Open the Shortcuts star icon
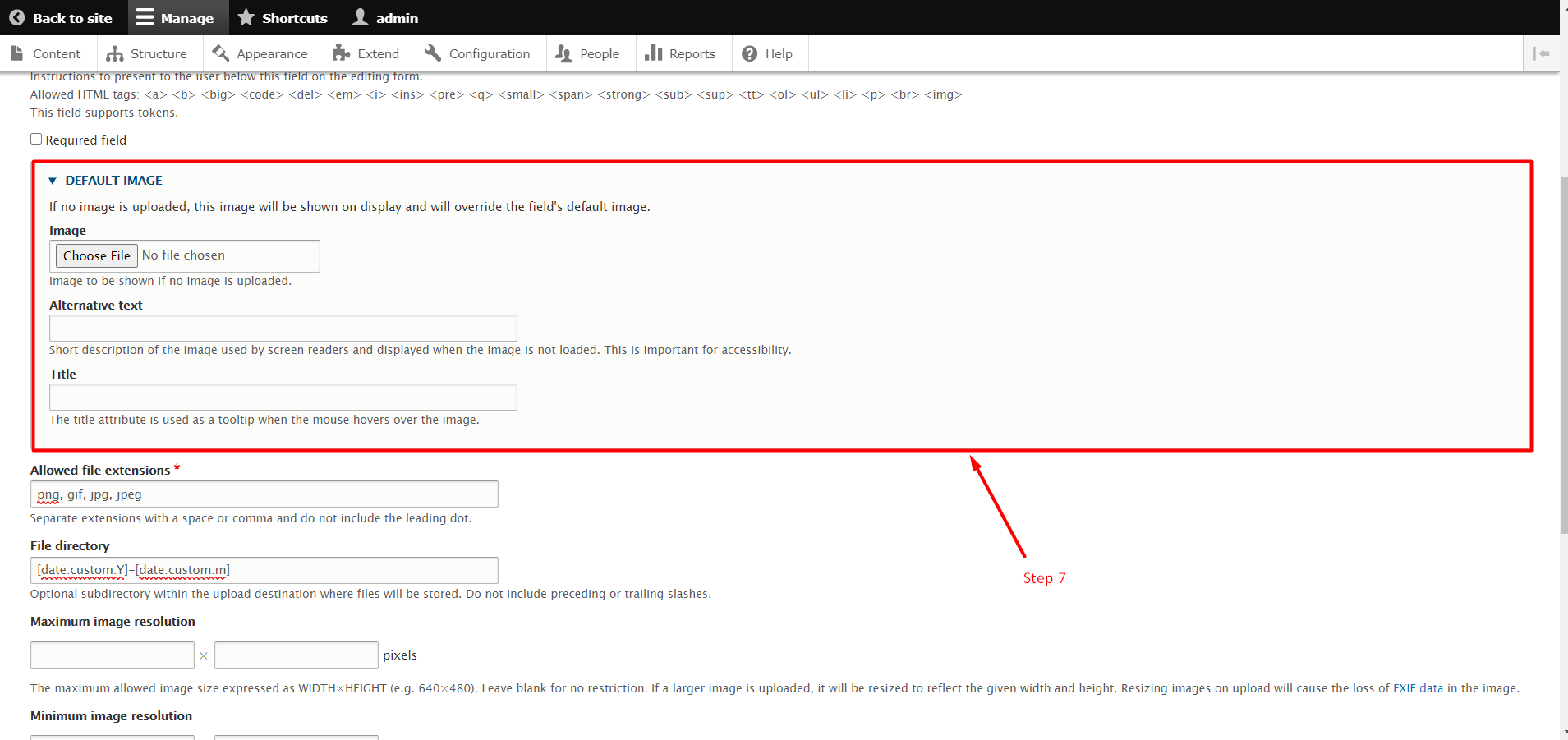 pyautogui.click(x=246, y=17)
